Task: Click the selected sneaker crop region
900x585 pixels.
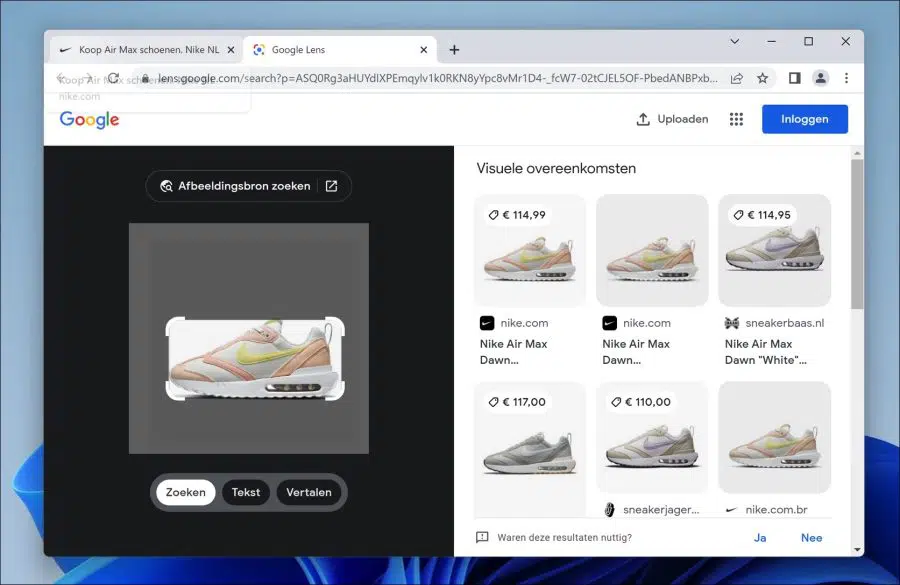Action: (255, 358)
